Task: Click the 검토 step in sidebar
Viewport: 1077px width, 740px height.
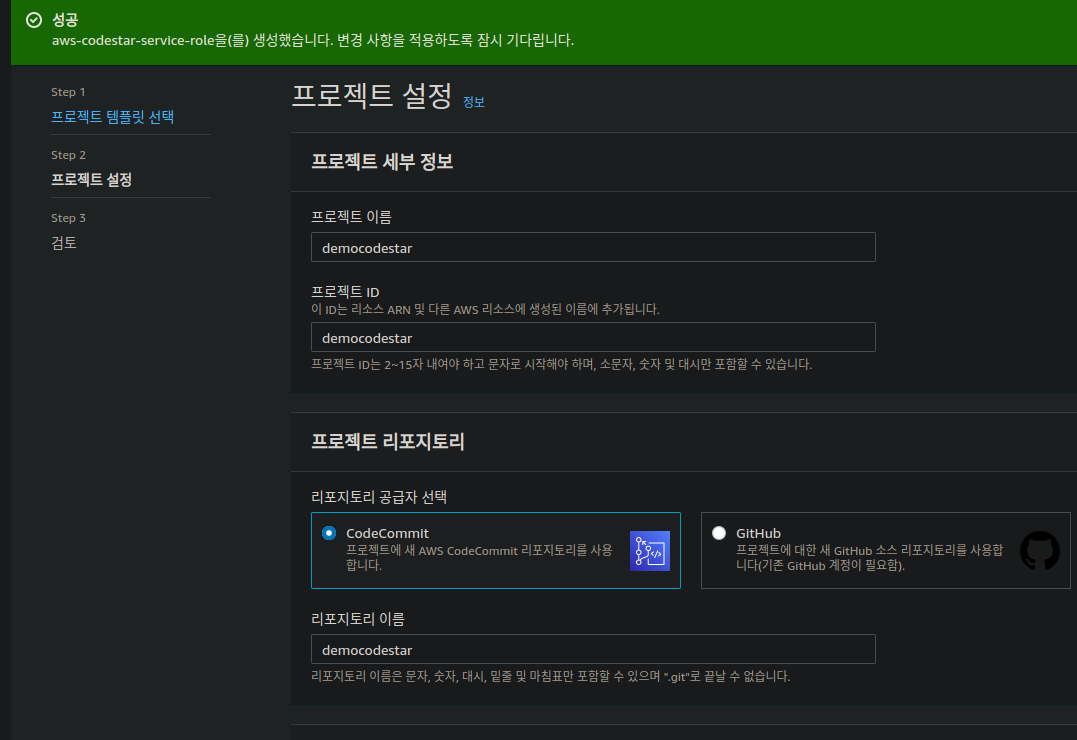Action: coord(64,243)
